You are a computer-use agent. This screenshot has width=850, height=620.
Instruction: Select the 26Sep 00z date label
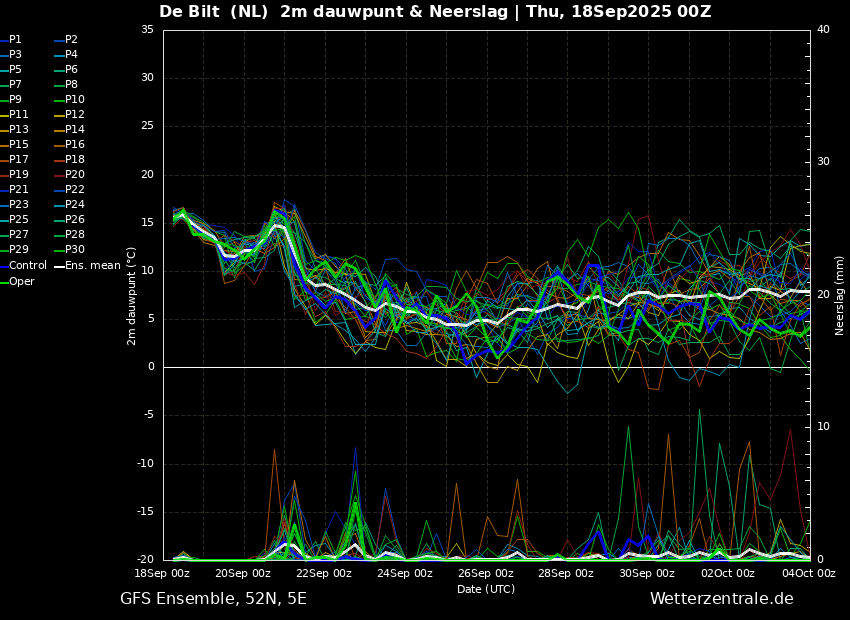(486, 573)
